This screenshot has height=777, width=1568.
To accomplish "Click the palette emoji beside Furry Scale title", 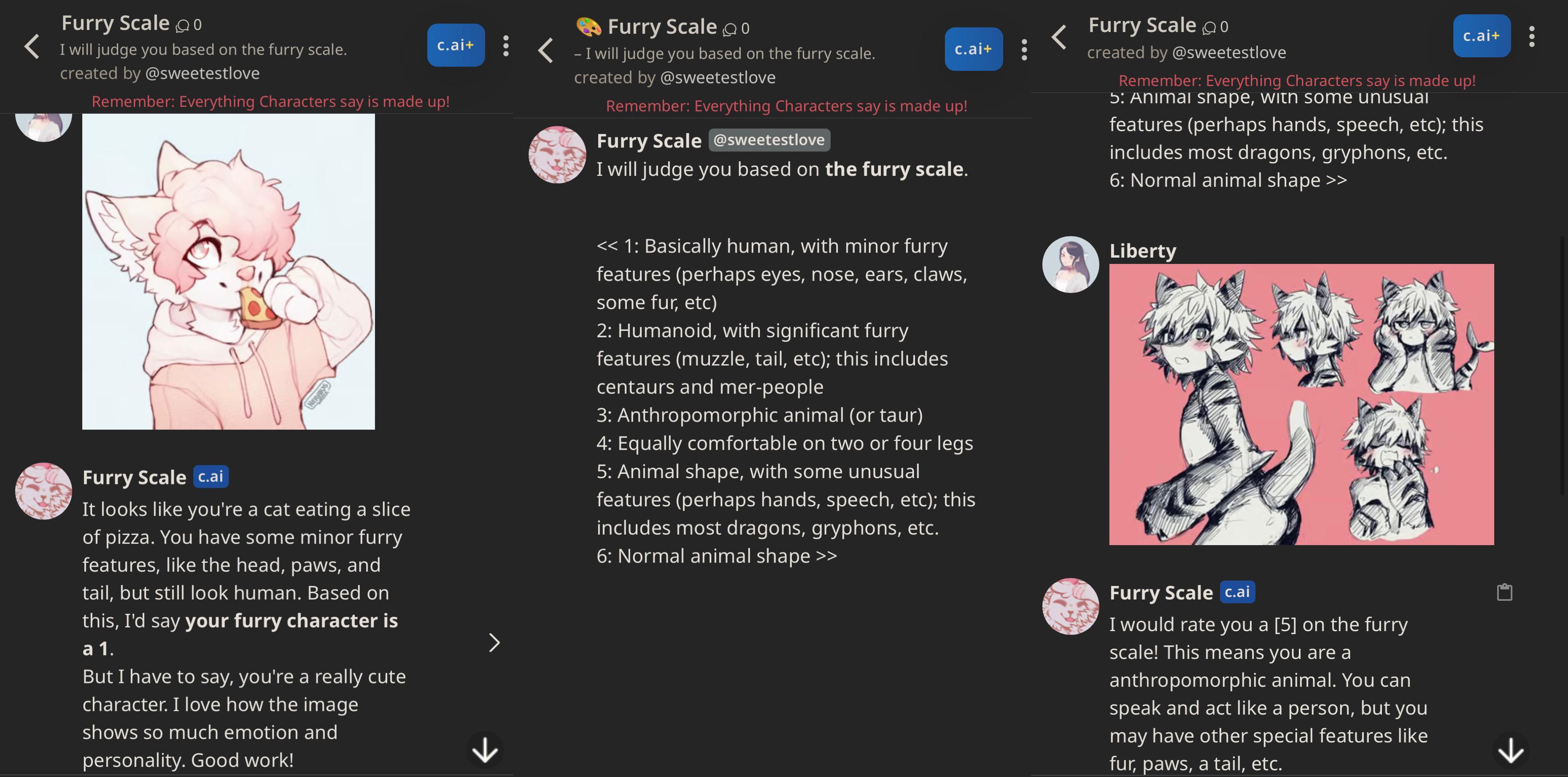I will click(588, 27).
